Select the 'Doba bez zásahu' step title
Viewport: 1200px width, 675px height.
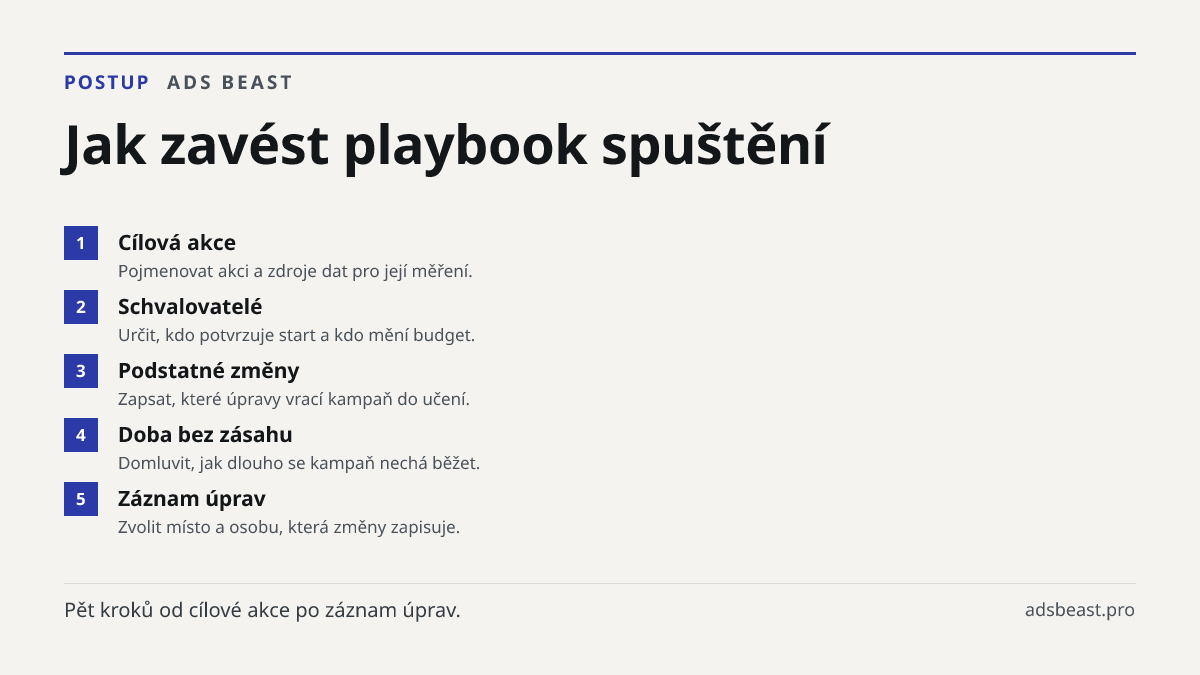[x=205, y=435]
